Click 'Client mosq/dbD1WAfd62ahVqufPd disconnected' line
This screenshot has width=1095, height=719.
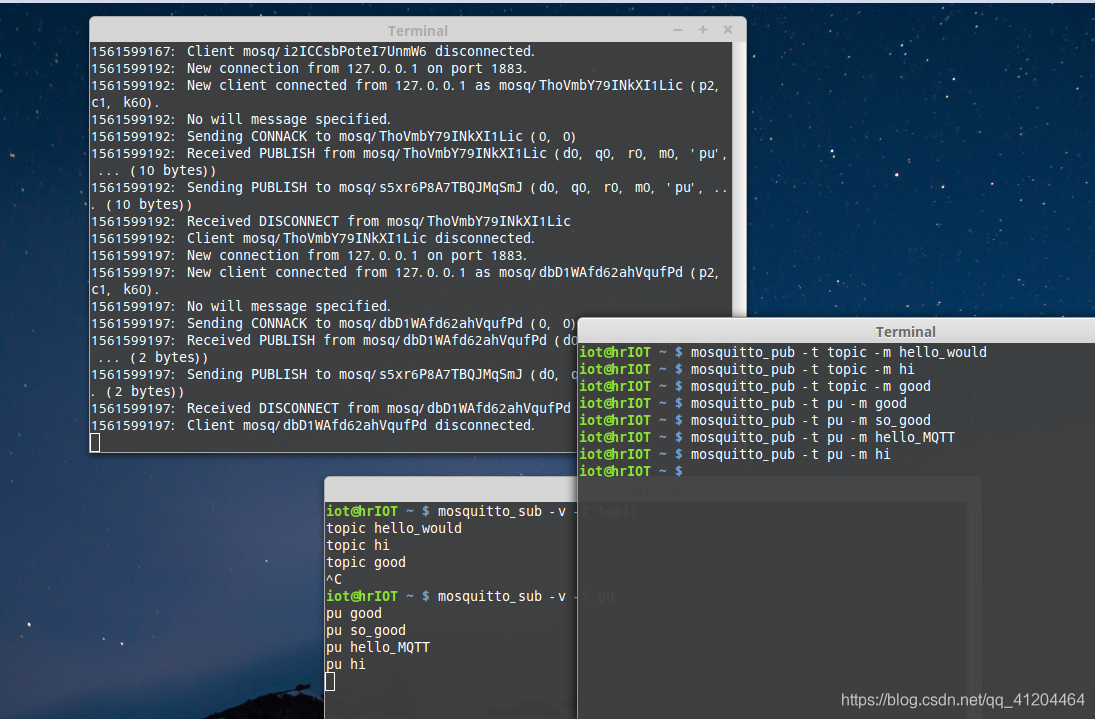pos(313,426)
